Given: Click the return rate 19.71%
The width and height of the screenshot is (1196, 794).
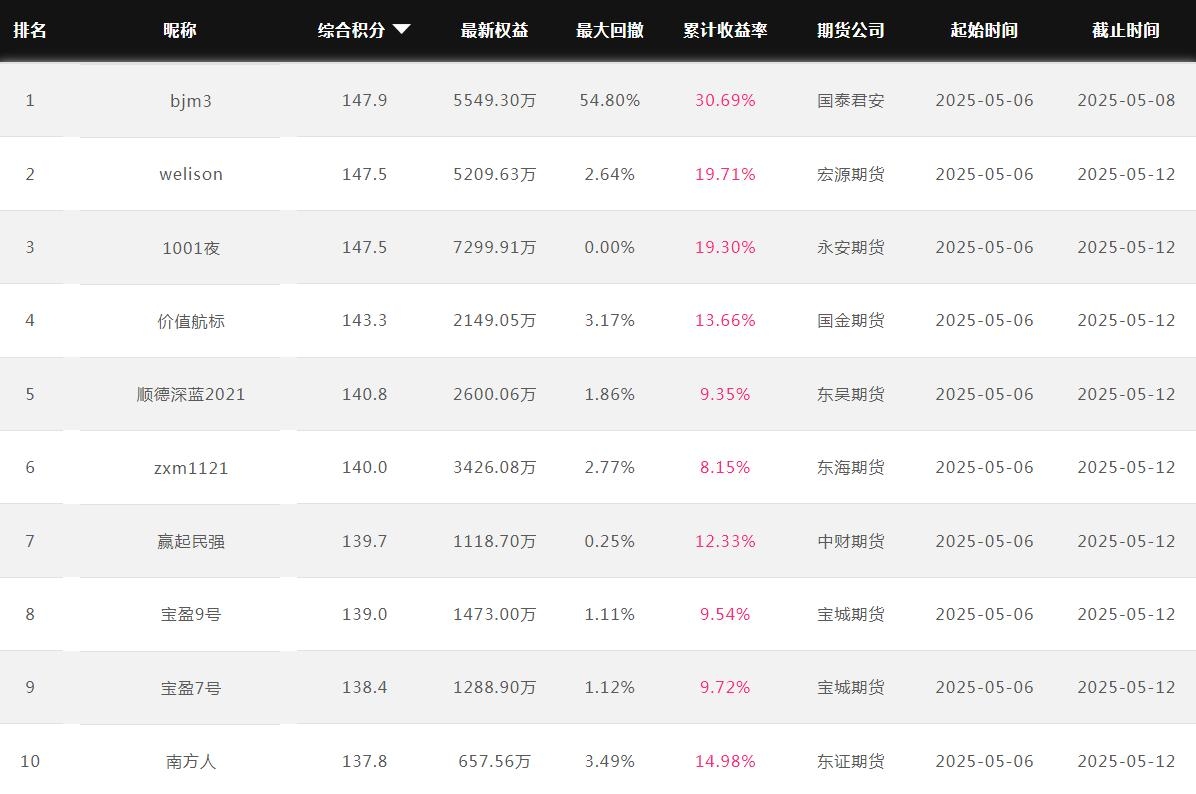Looking at the screenshot, I should (x=725, y=174).
